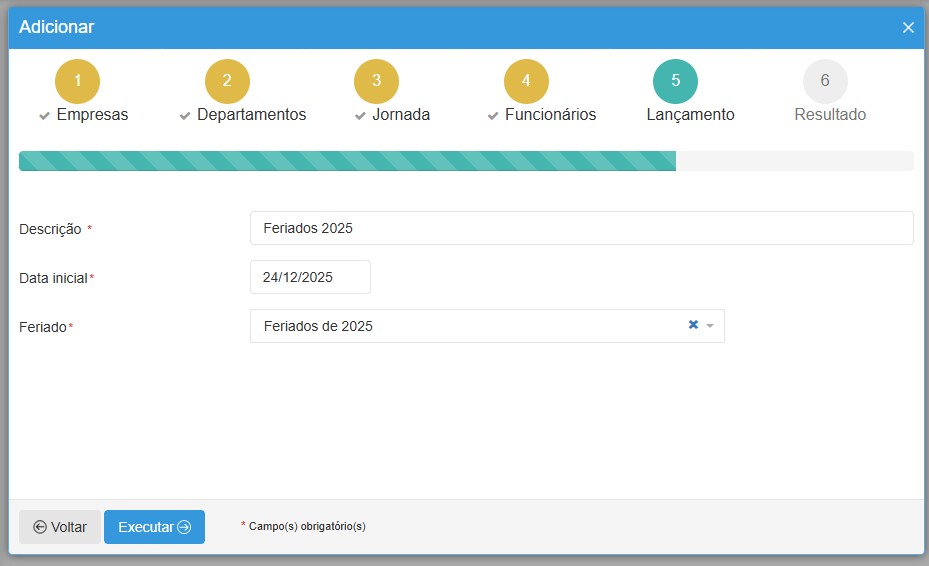Click the striped teal progress bar

(x=347, y=161)
